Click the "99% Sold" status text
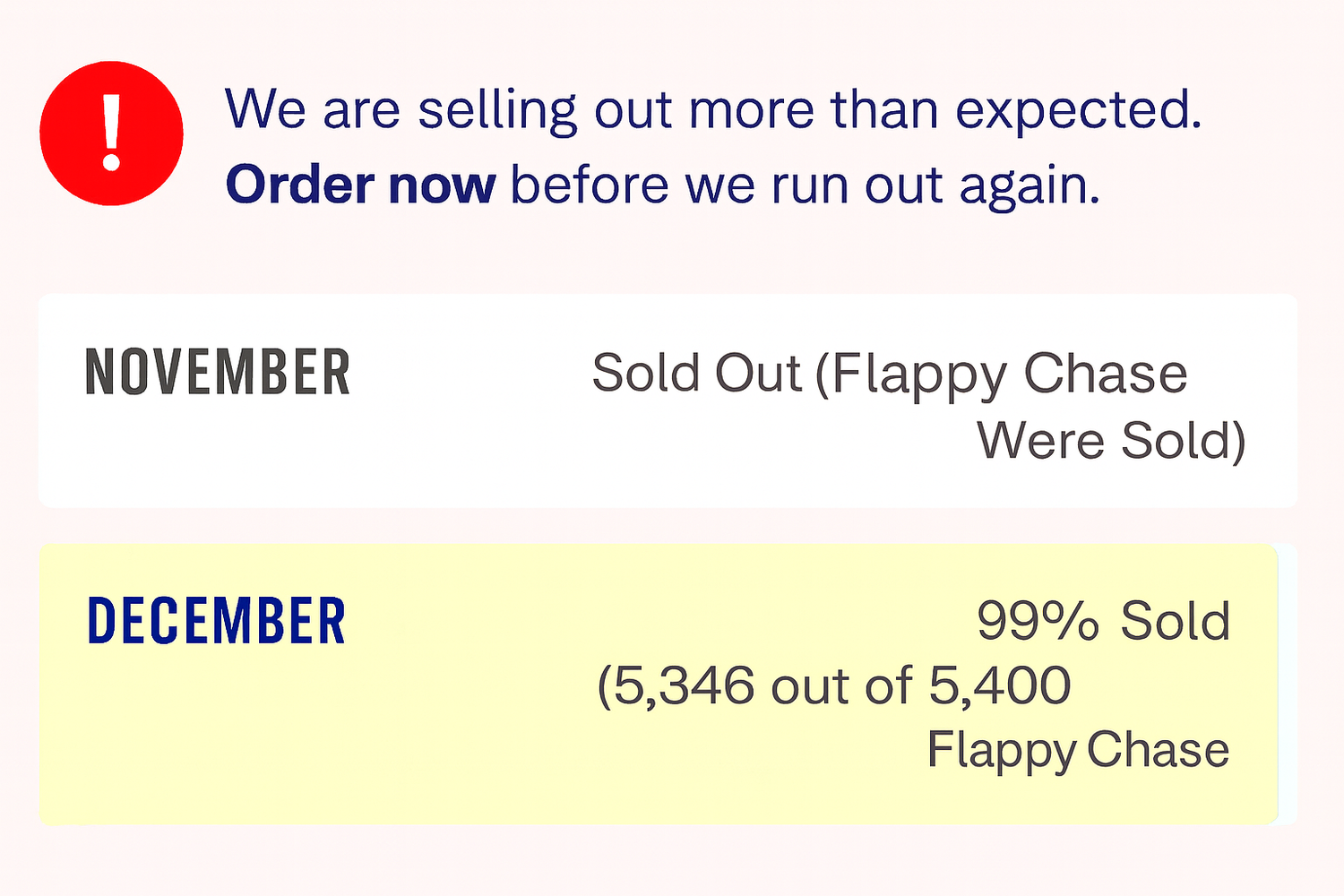1344x896 pixels. coord(1103,621)
